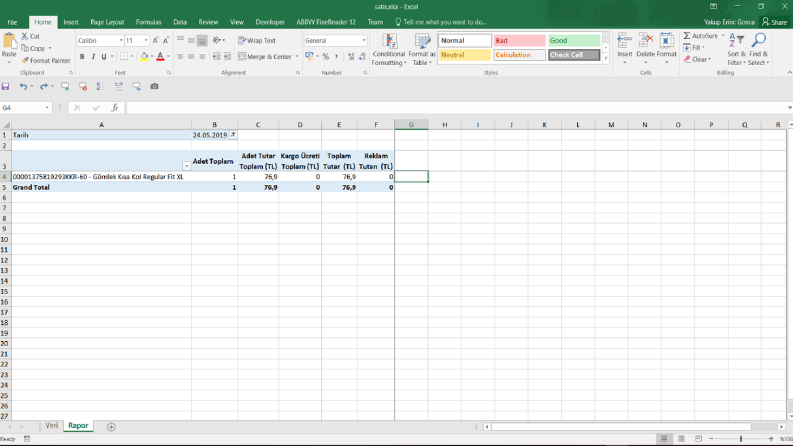Click the Save icon in quick toolbar
Viewport: 793px width, 446px height.
coord(6,86)
